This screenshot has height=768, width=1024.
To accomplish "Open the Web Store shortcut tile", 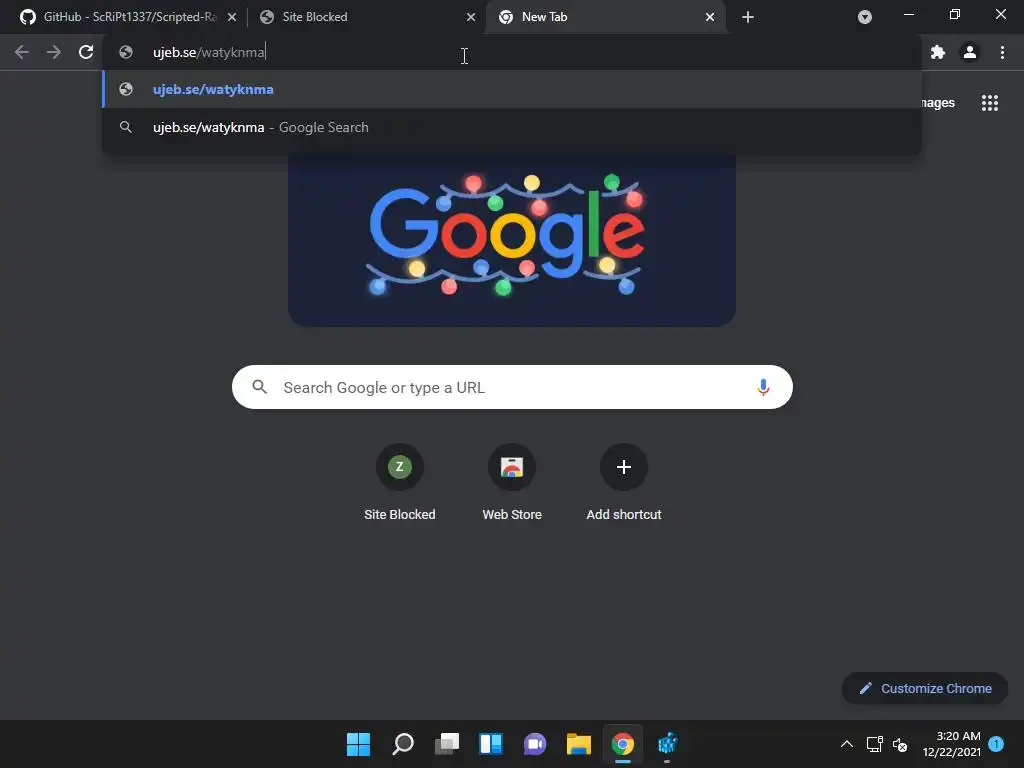I will [512, 482].
